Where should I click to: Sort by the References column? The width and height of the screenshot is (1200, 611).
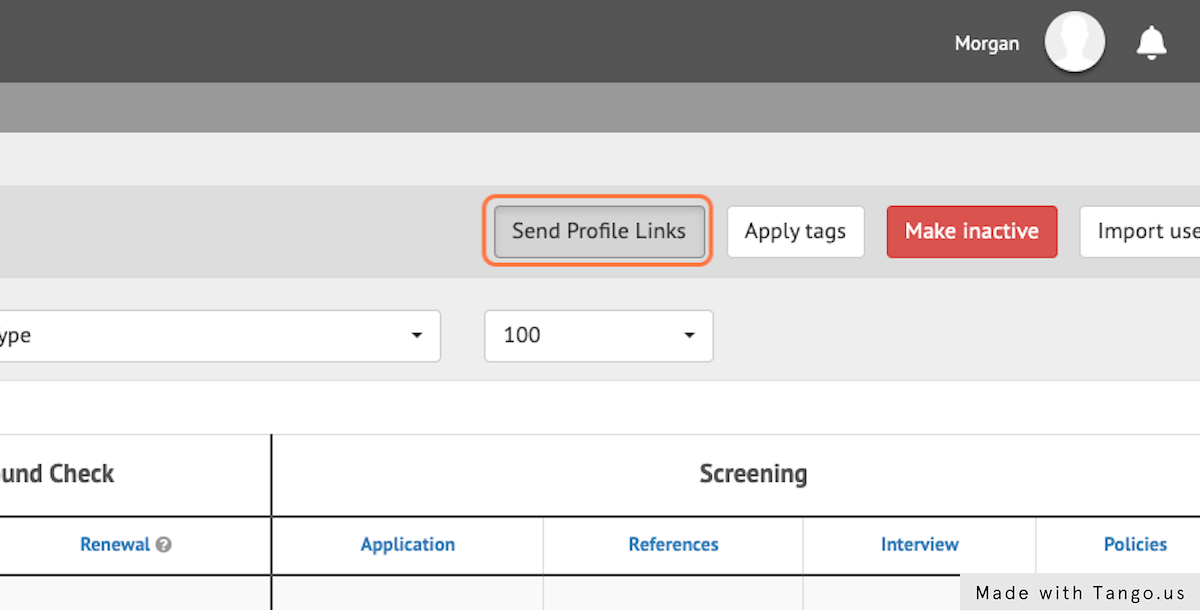point(673,544)
